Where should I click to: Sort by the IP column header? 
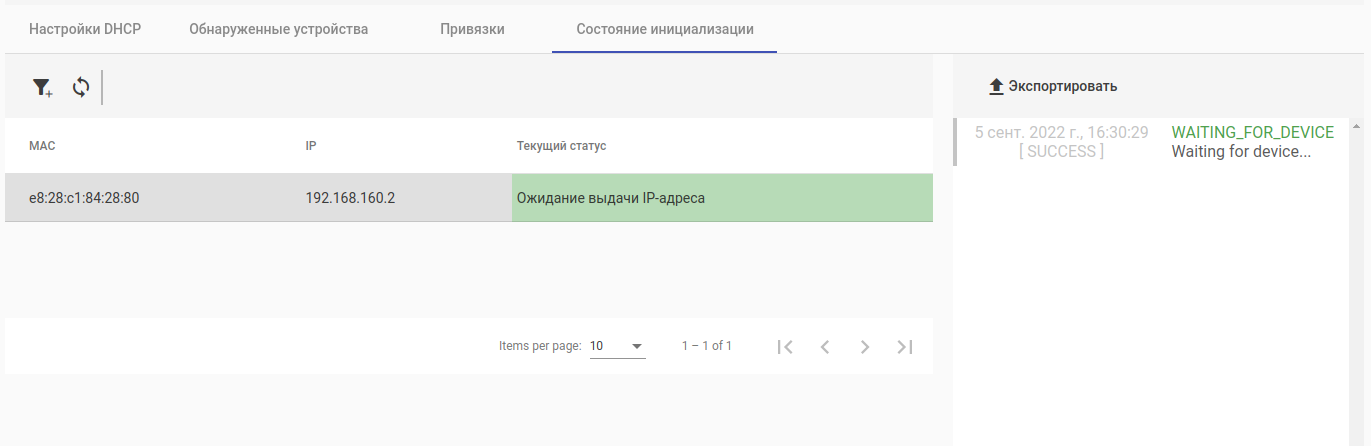(x=311, y=146)
